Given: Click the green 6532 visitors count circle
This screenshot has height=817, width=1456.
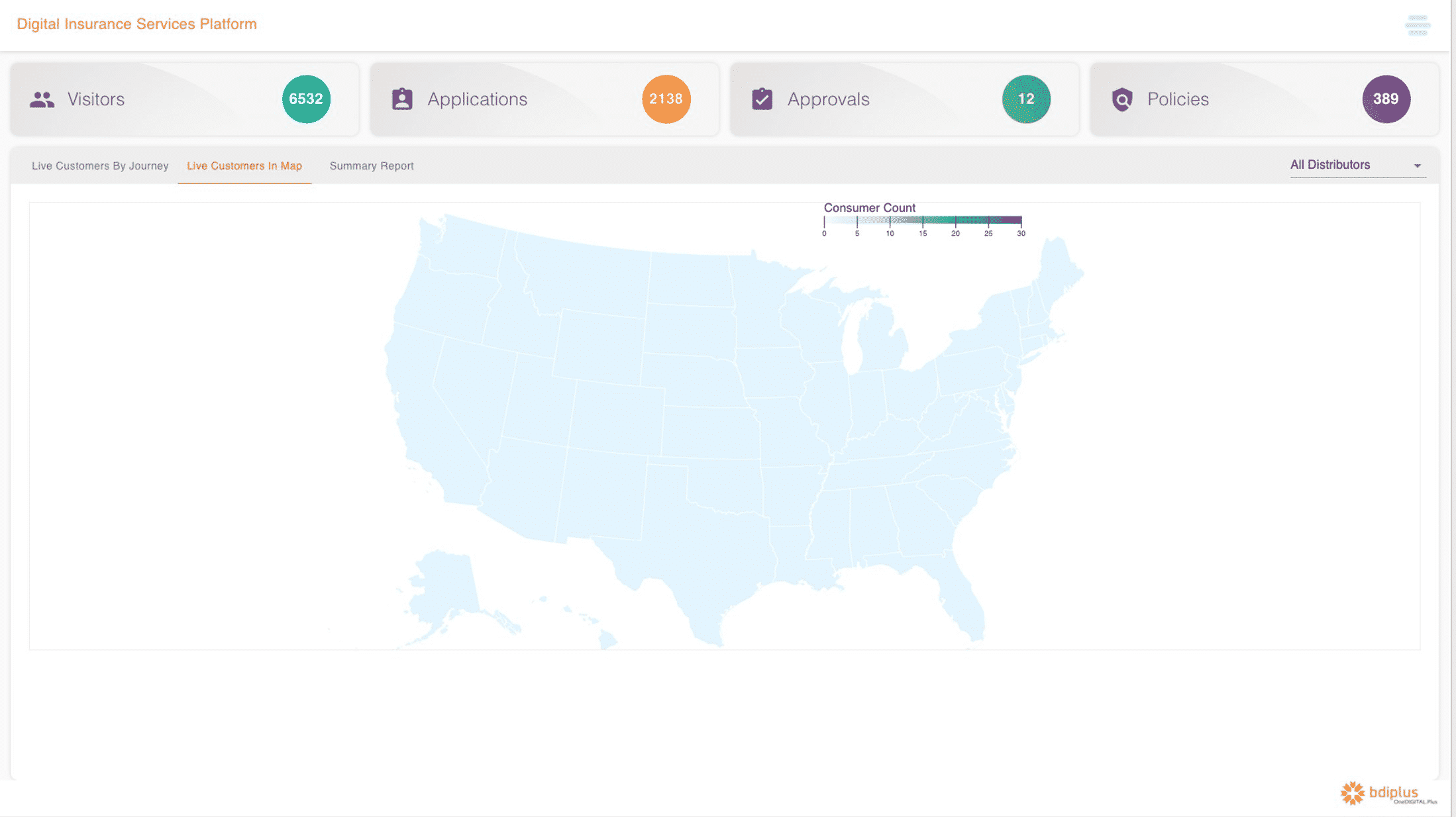Looking at the screenshot, I should [306, 99].
